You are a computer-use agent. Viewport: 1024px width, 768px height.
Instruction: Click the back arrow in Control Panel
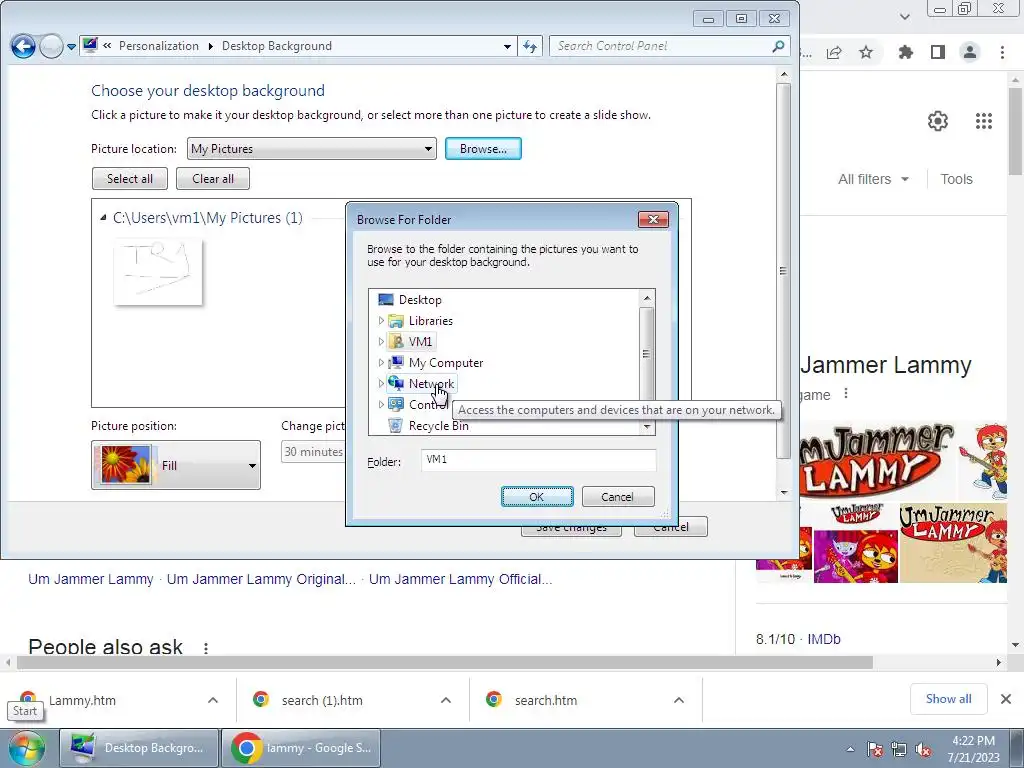24,46
